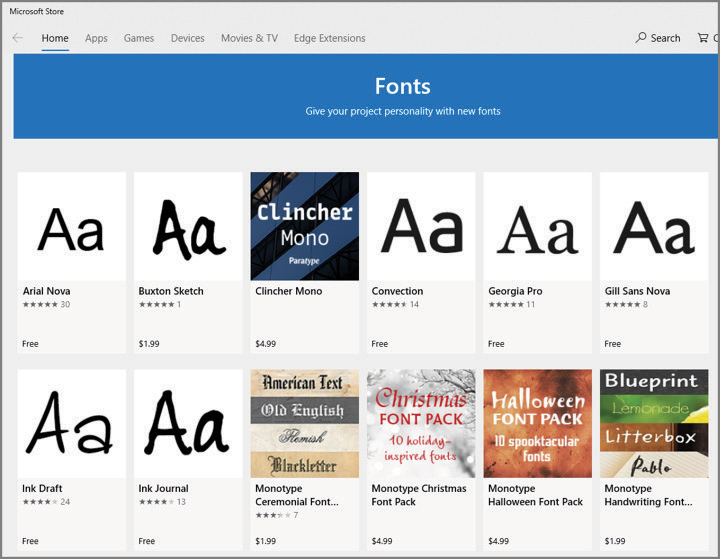Navigate to the Edge Extensions tab

click(329, 38)
